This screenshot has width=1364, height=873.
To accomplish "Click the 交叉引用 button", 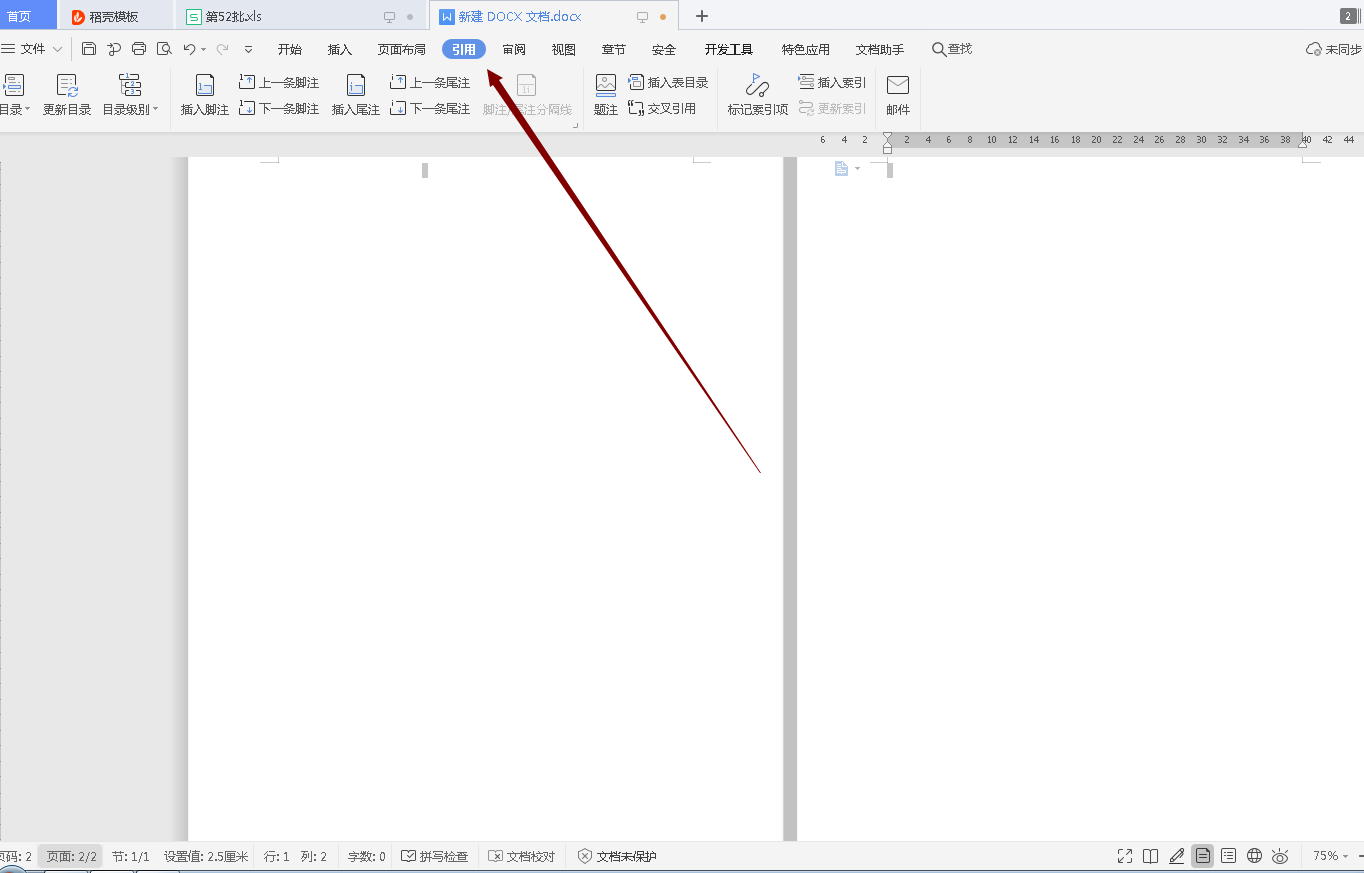I will point(662,108).
